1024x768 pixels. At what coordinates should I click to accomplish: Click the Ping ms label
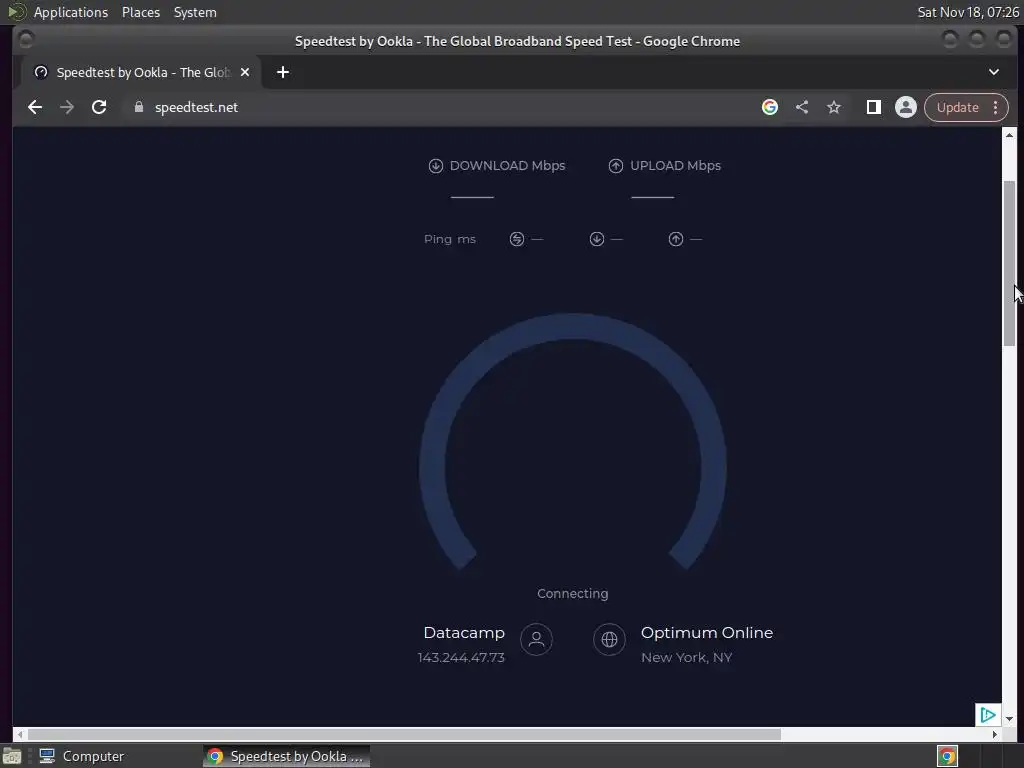450,239
